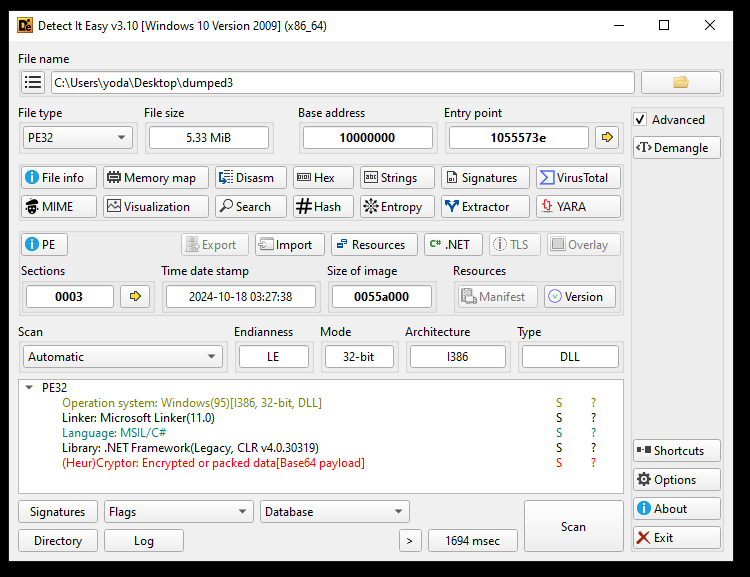Viewport: 750px width, 577px height.
Task: Open the Demangle tool
Action: [x=677, y=148]
